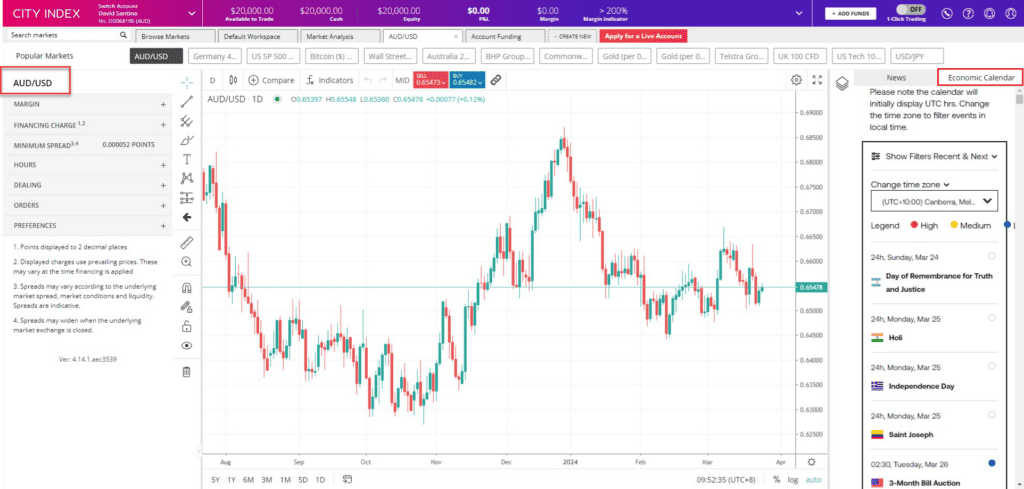Open the BUY price dropdown
This screenshot has width=1024, height=489.
[467, 80]
